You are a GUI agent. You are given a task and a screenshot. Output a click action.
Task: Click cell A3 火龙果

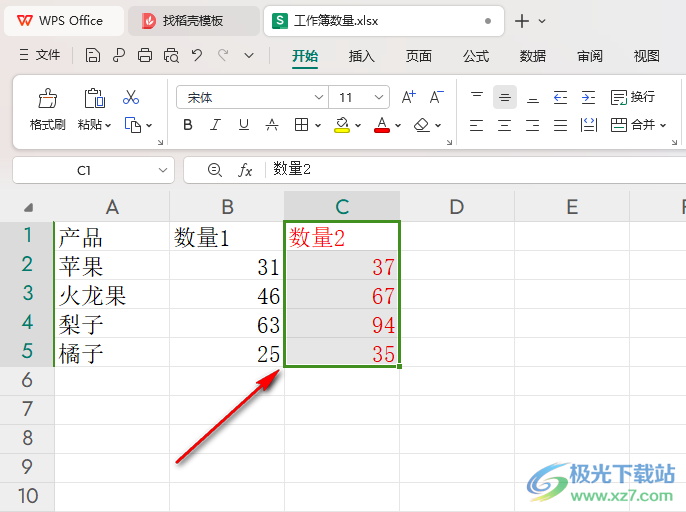click(112, 295)
